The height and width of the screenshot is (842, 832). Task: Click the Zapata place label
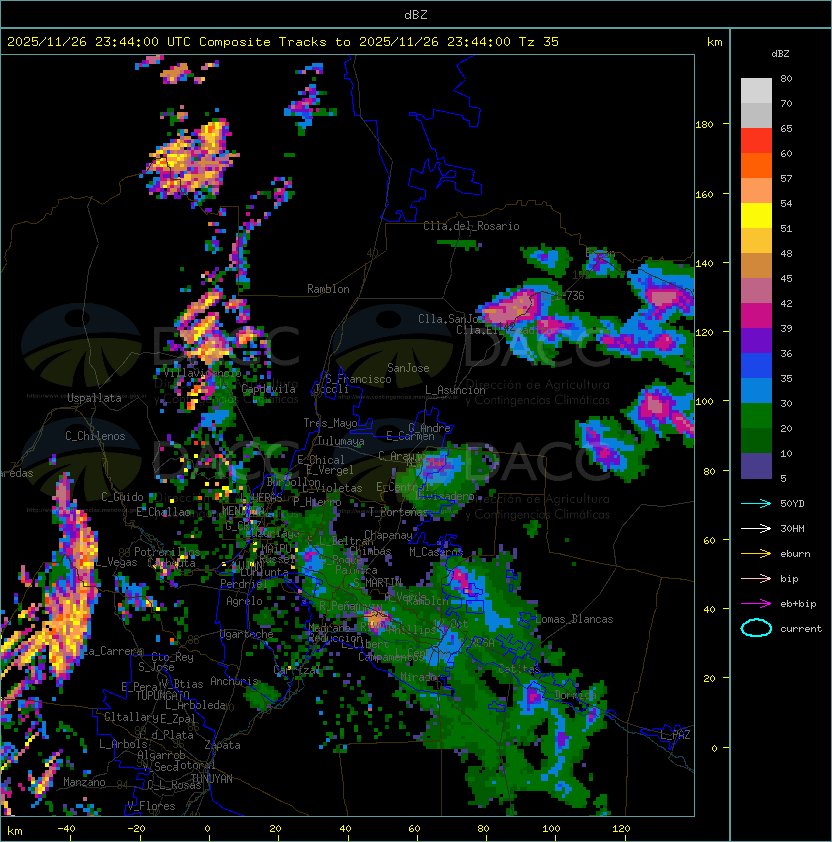click(x=222, y=745)
